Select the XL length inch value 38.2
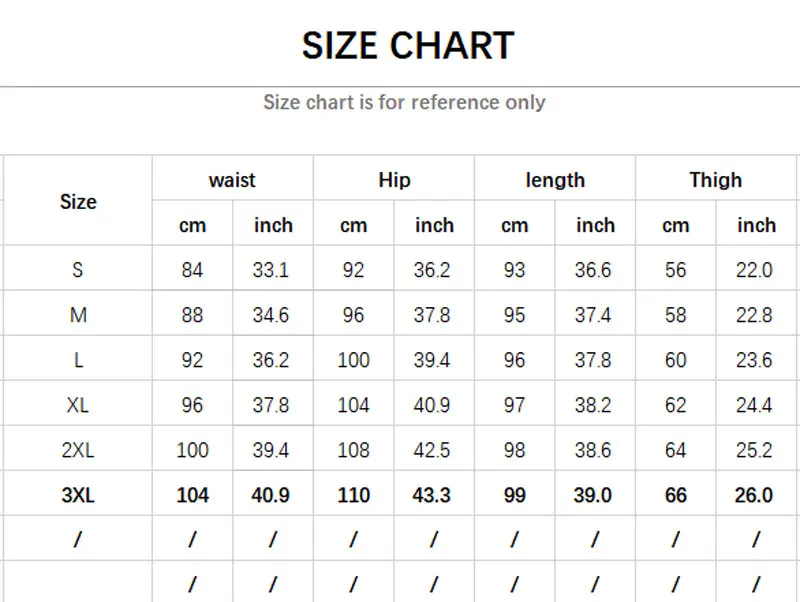The height and width of the screenshot is (602, 800). (593, 405)
